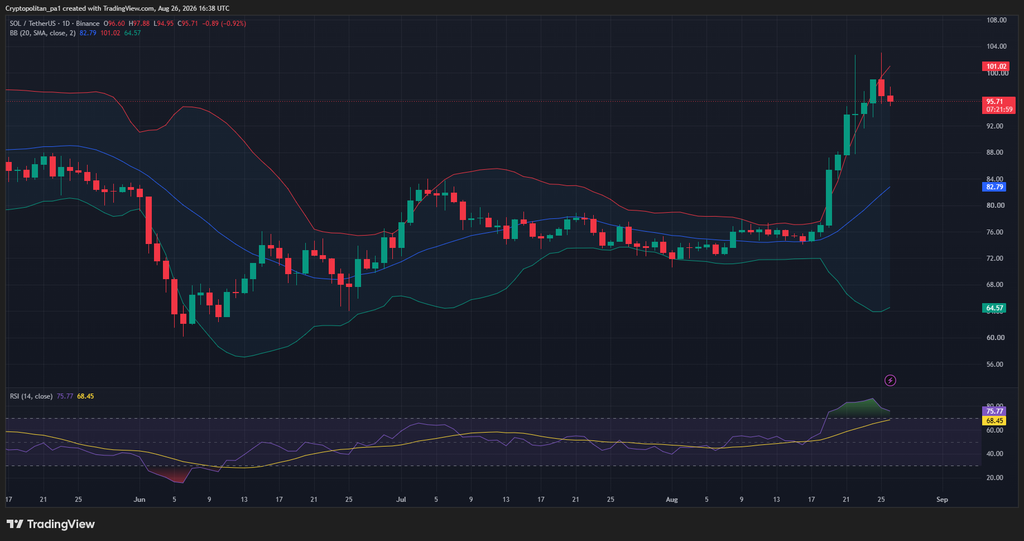Viewport: 1024px width, 541px height.
Task: Click the purple 75.77 value in RSI legend
Action: (65, 396)
